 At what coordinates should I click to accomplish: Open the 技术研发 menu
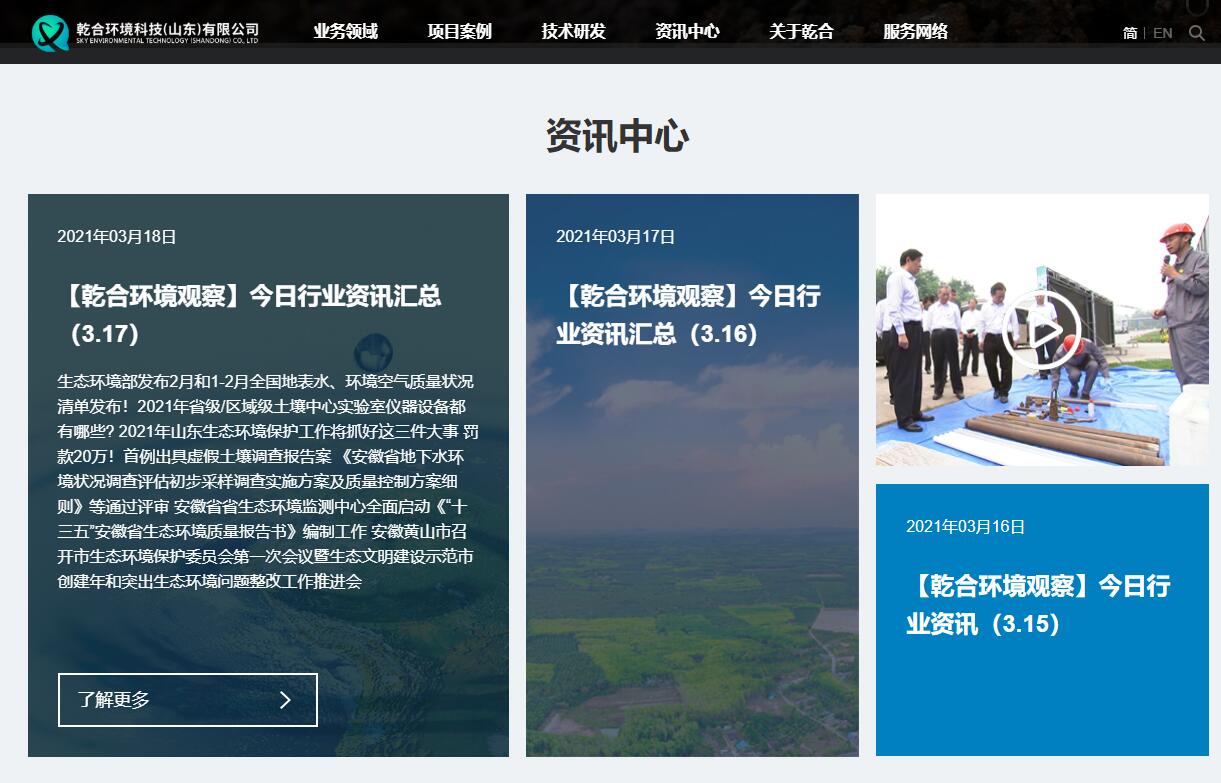573,31
